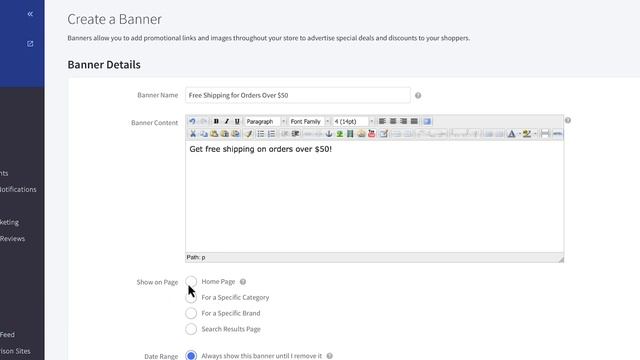Click into the banner content text area

(x=375, y=197)
